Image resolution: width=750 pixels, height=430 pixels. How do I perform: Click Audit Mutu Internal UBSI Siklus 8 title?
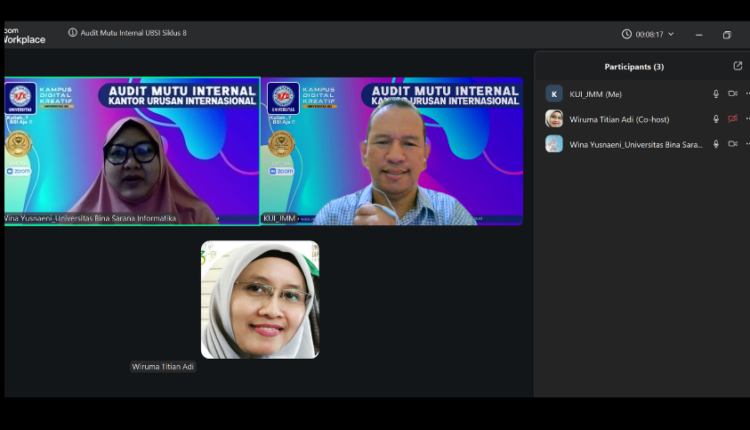tap(133, 33)
